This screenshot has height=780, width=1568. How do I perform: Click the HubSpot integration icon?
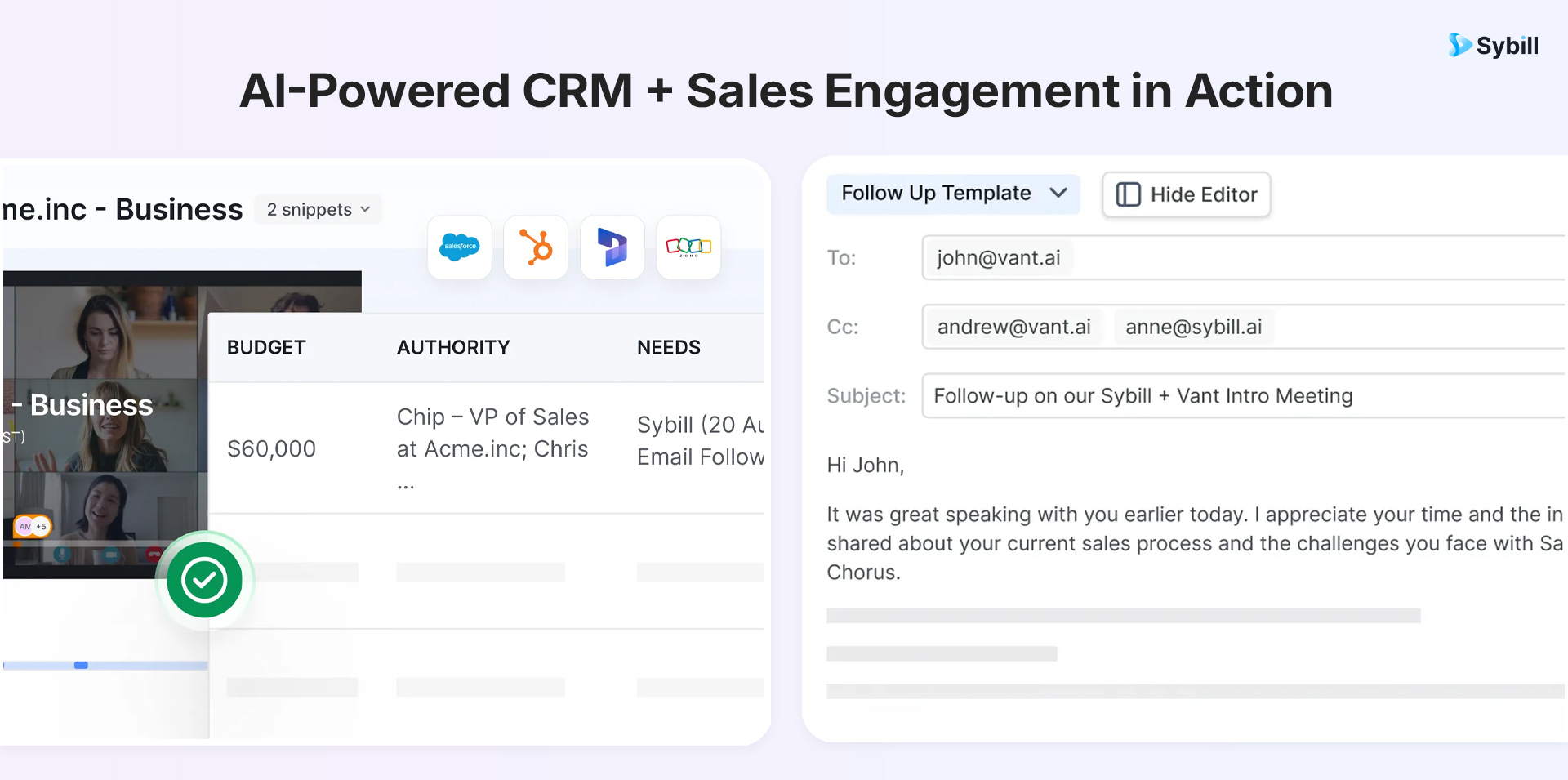(536, 247)
